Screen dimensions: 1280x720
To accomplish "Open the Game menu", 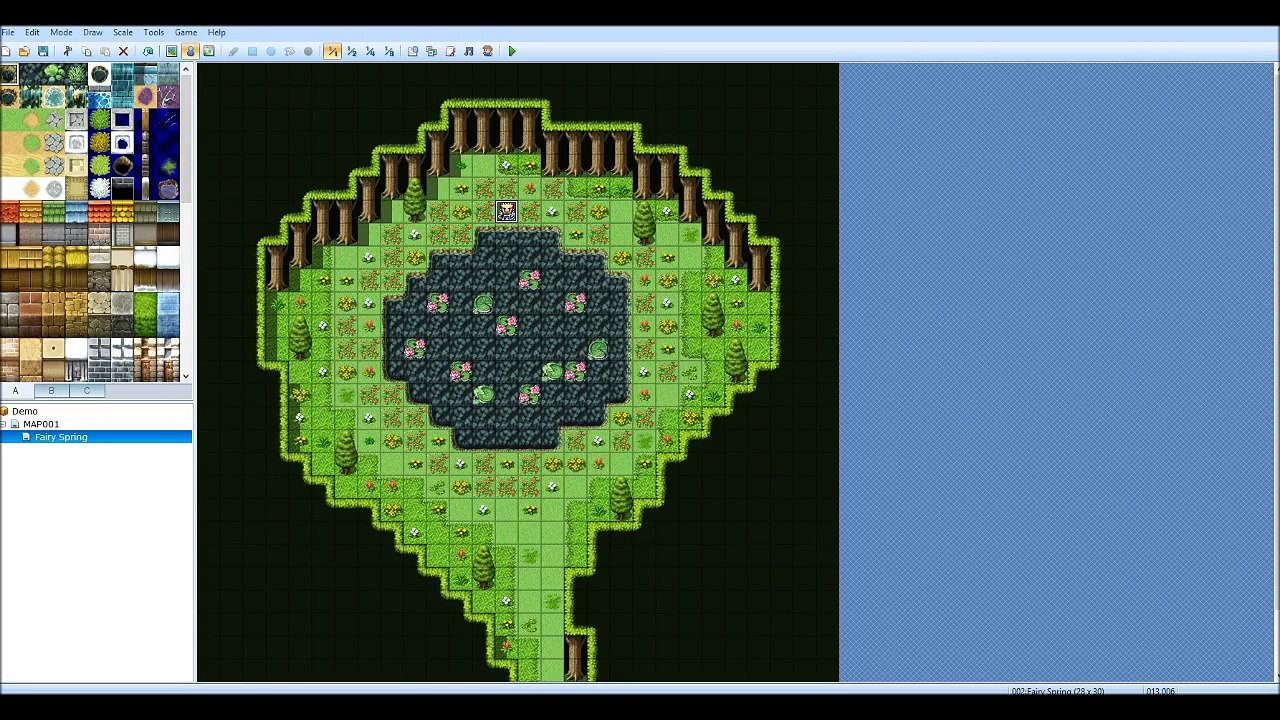I will tap(186, 32).
